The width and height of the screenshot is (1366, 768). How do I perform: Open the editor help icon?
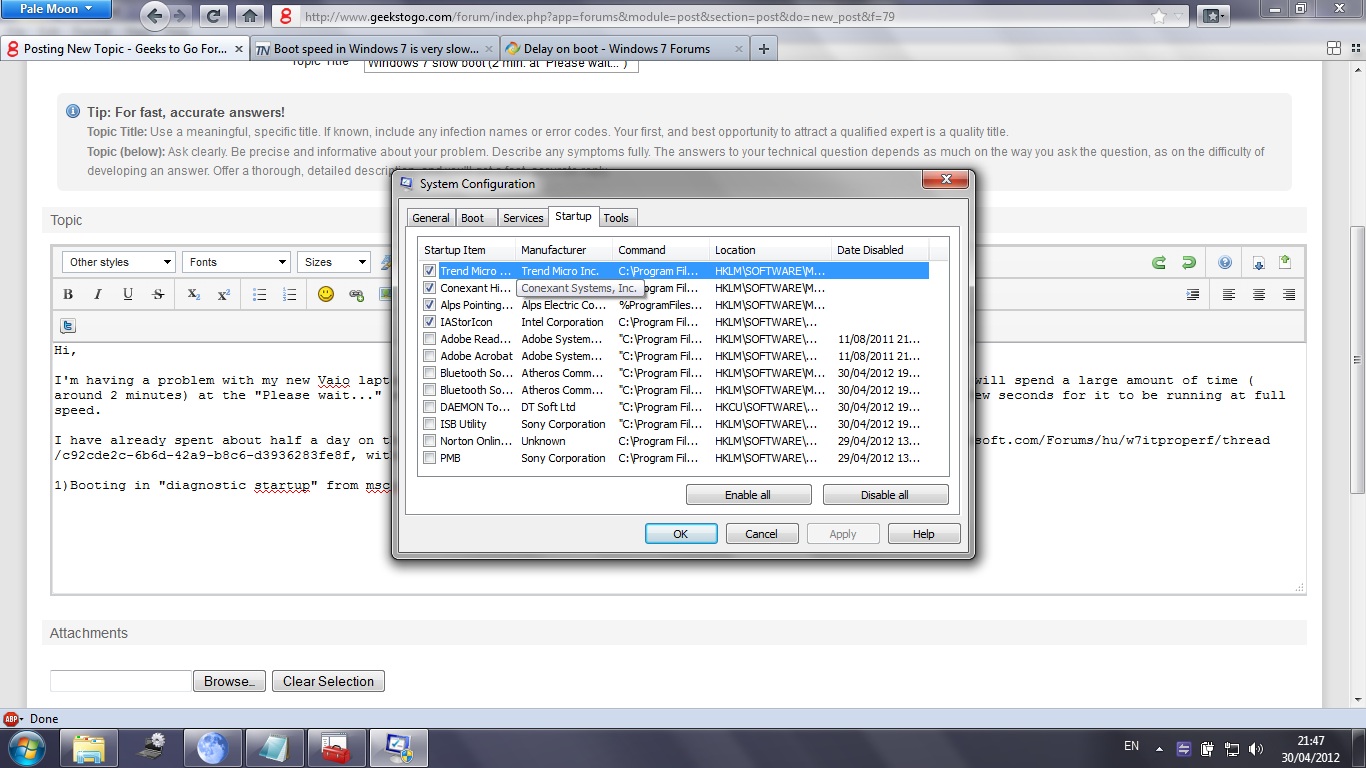click(x=1225, y=263)
